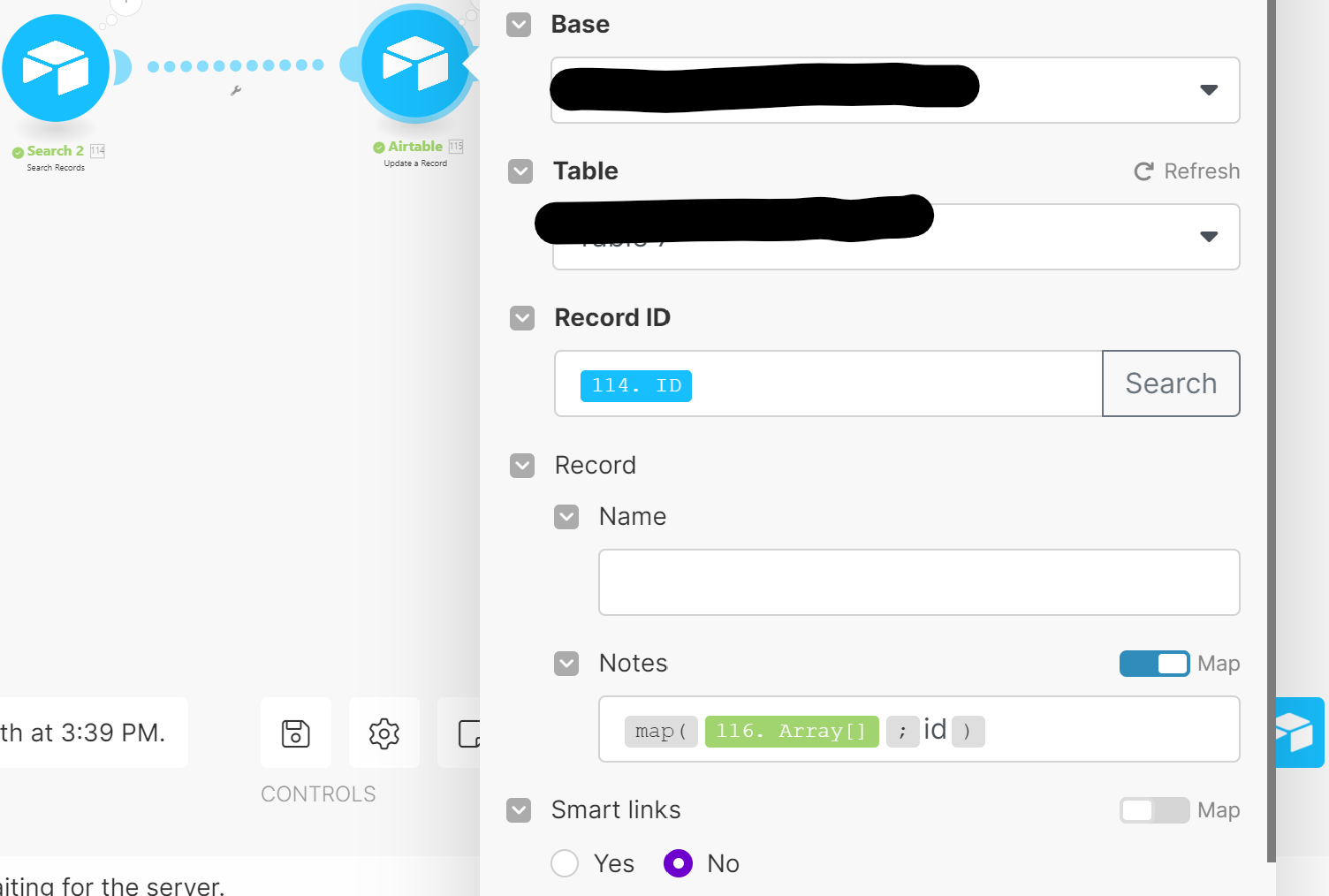Enable the Map switch for Smart links
Image resolution: width=1329 pixels, height=896 pixels.
(1154, 810)
